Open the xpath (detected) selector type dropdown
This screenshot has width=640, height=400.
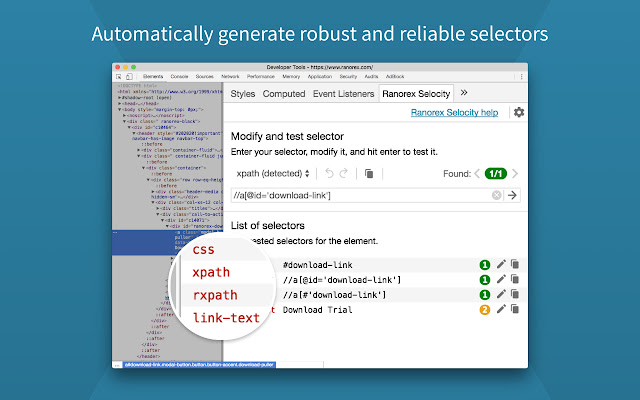[270, 173]
